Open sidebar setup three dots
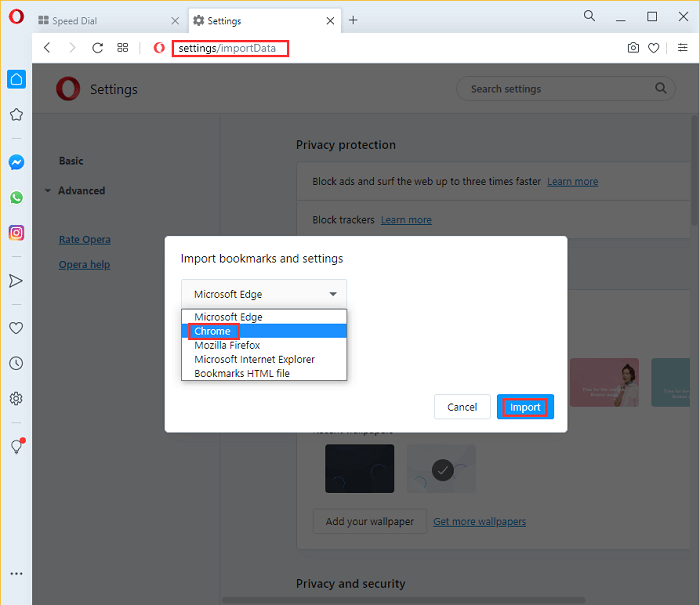700x605 pixels. click(16, 574)
